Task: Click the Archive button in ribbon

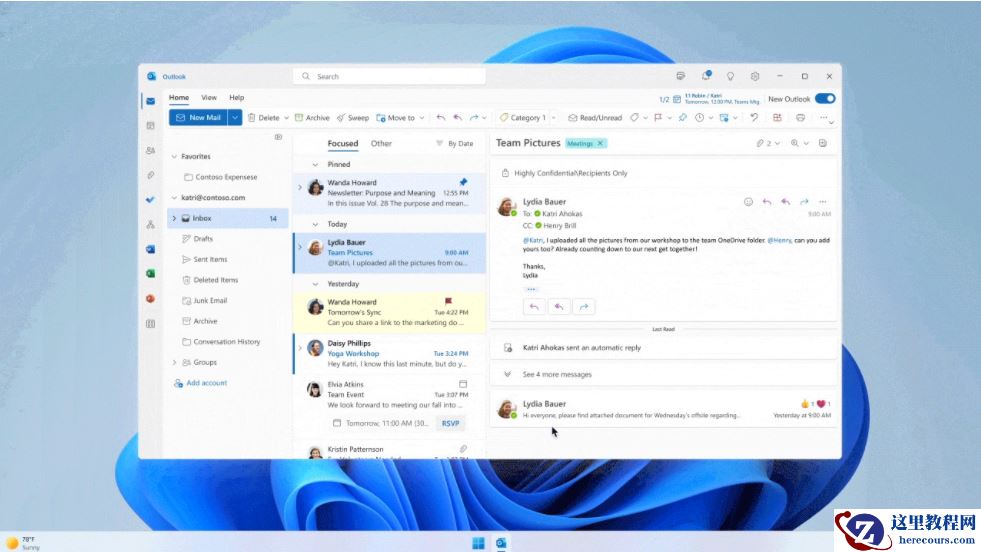Action: pyautogui.click(x=312, y=118)
